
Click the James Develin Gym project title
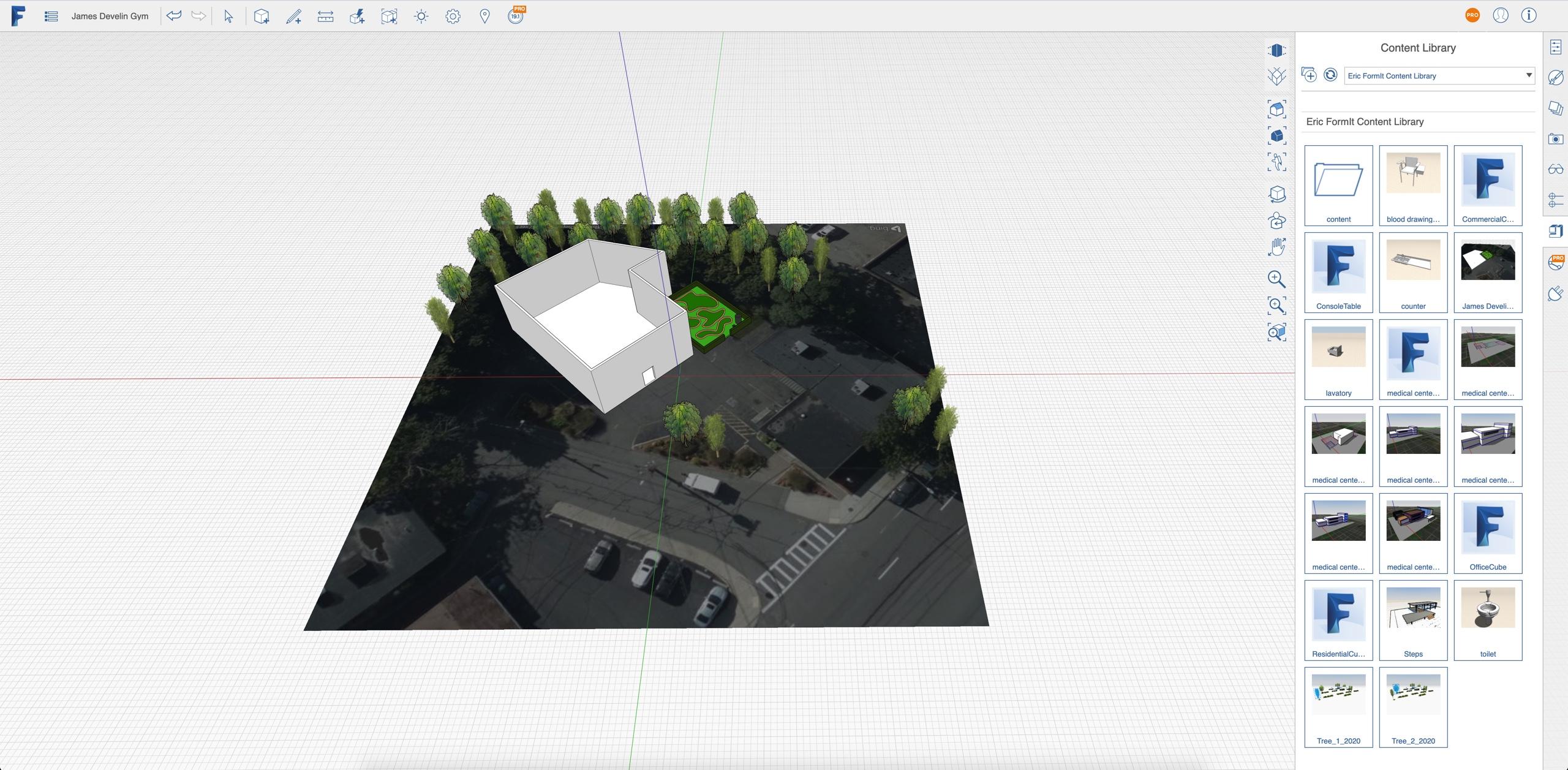pos(110,17)
